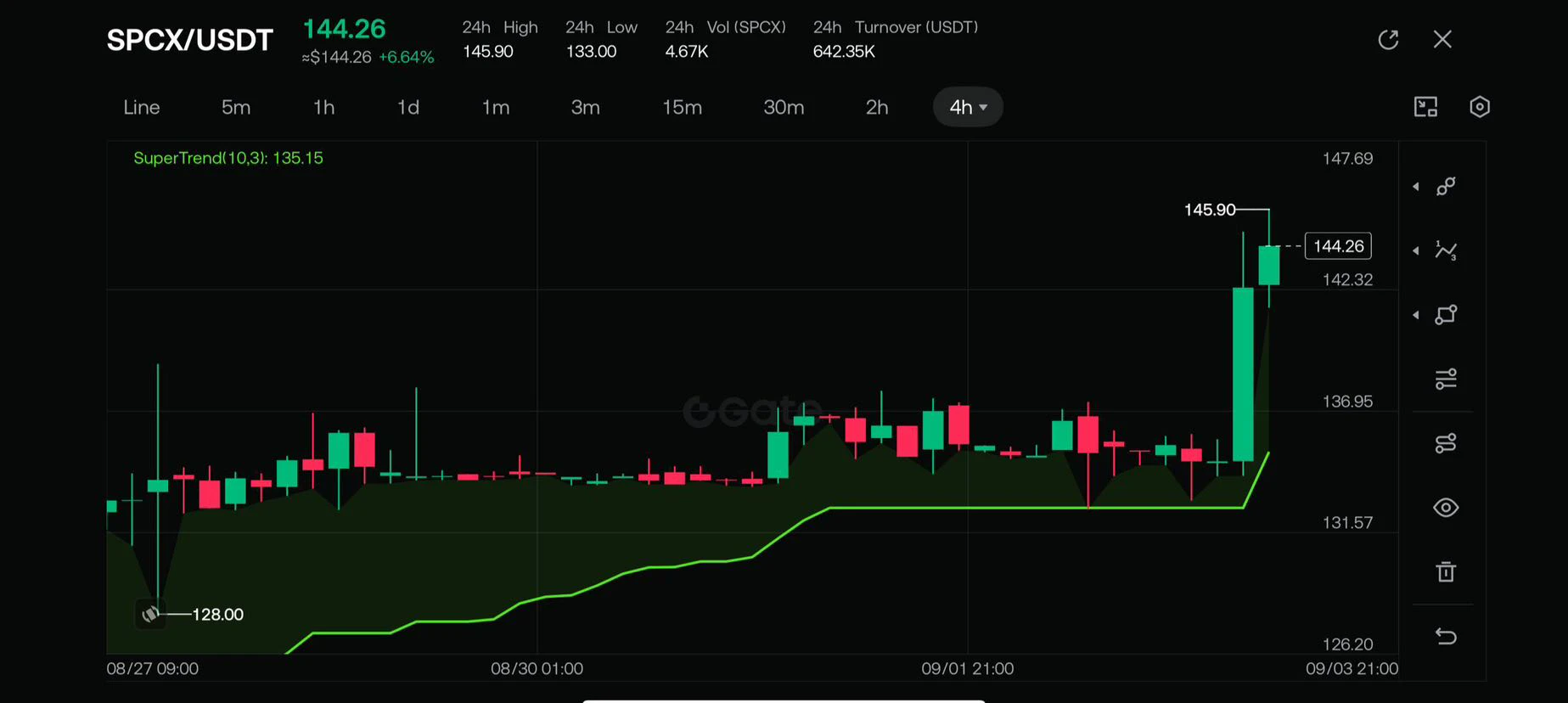Select the 15m timeframe
The height and width of the screenshot is (703, 1568).
point(682,107)
